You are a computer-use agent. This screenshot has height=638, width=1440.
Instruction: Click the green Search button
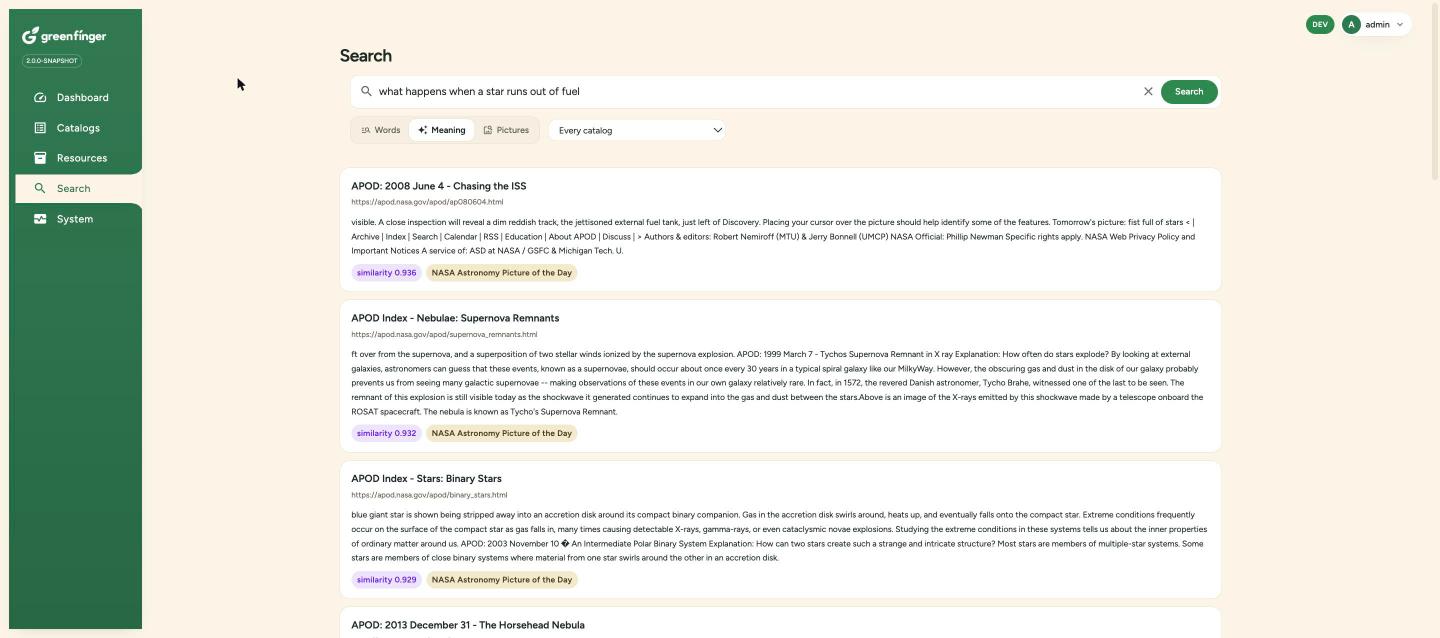1189,92
